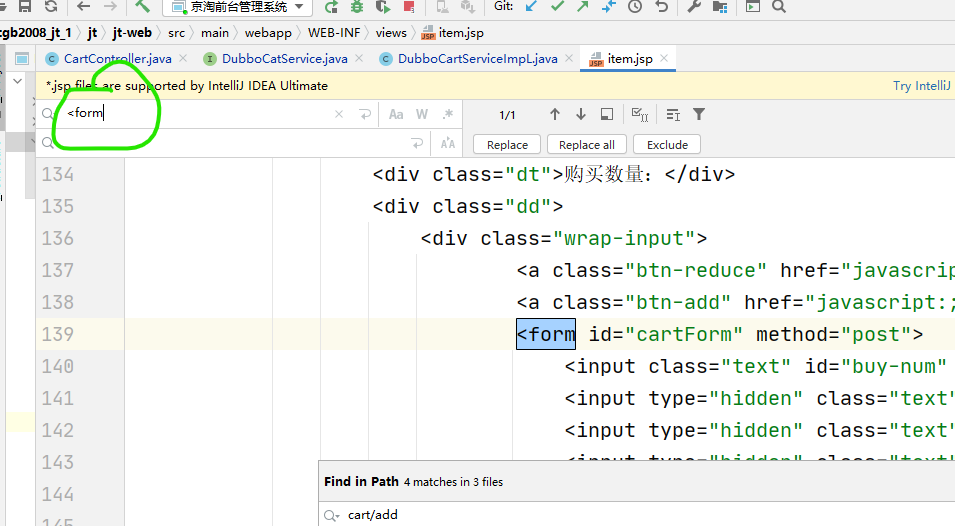Open Project Structure icon
The width and height of the screenshot is (955, 526).
click(720, 7)
